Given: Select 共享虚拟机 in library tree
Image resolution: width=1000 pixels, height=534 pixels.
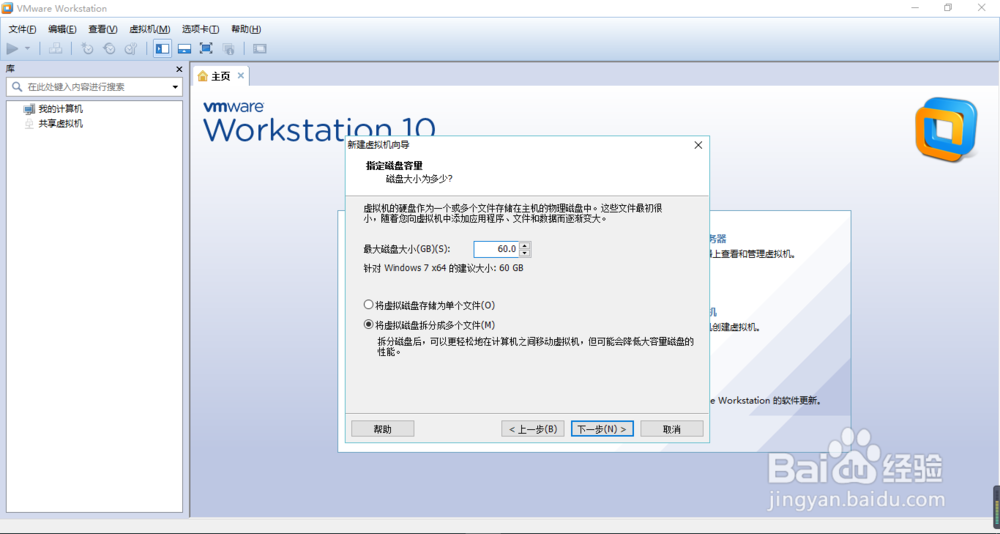Looking at the screenshot, I should point(61,124).
